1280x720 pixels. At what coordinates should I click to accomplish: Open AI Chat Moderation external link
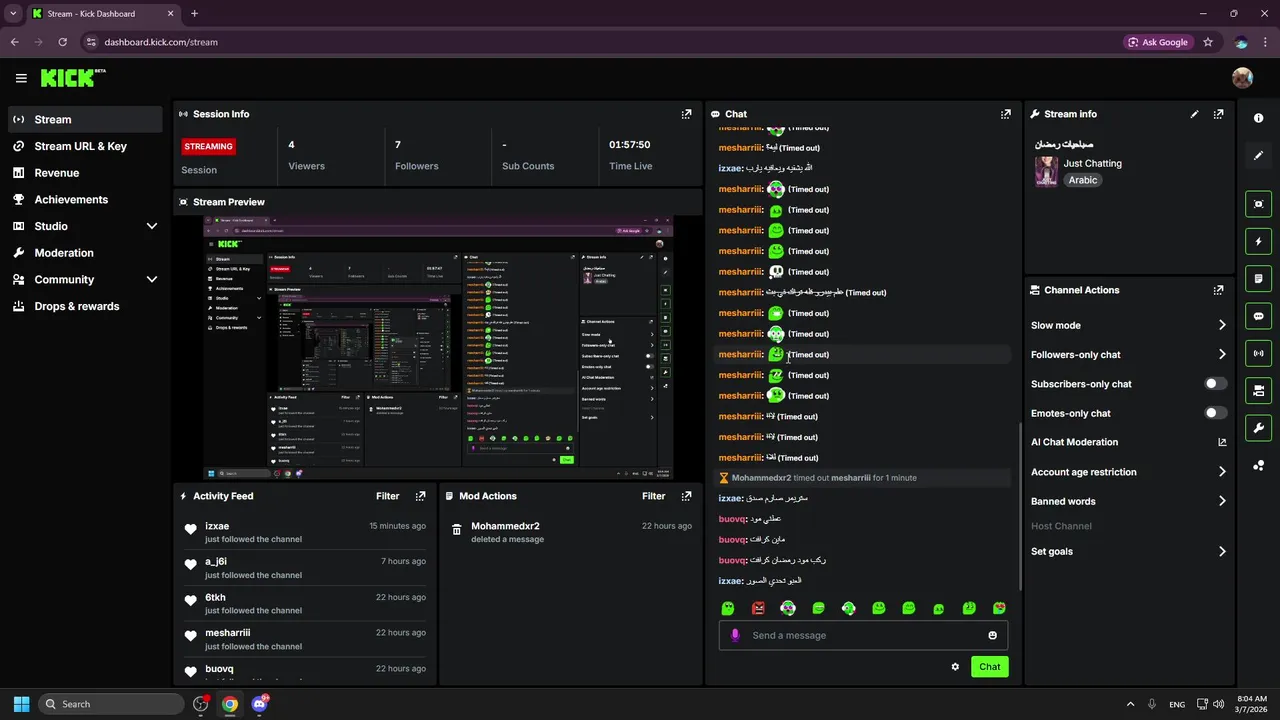click(1222, 442)
